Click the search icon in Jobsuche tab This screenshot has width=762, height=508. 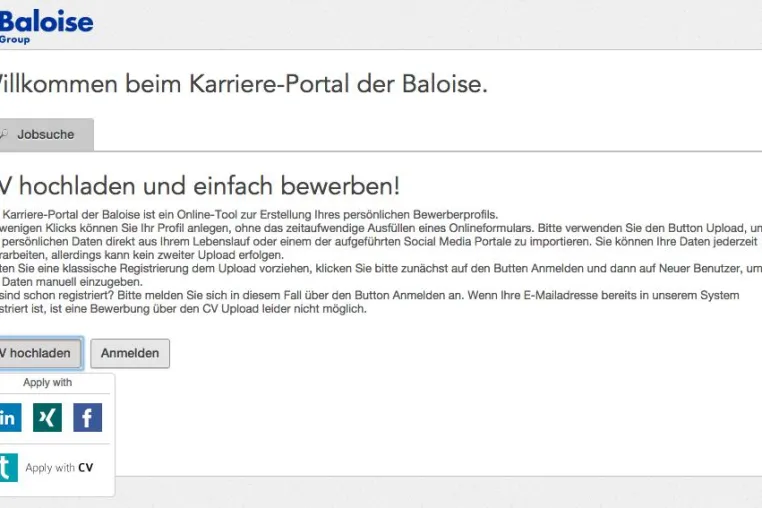(4, 134)
